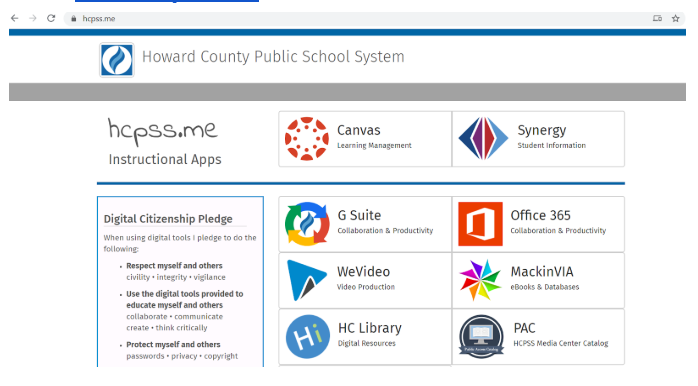Open the WeVideo blue play icon
This screenshot has height=386, width=698.
click(306, 280)
